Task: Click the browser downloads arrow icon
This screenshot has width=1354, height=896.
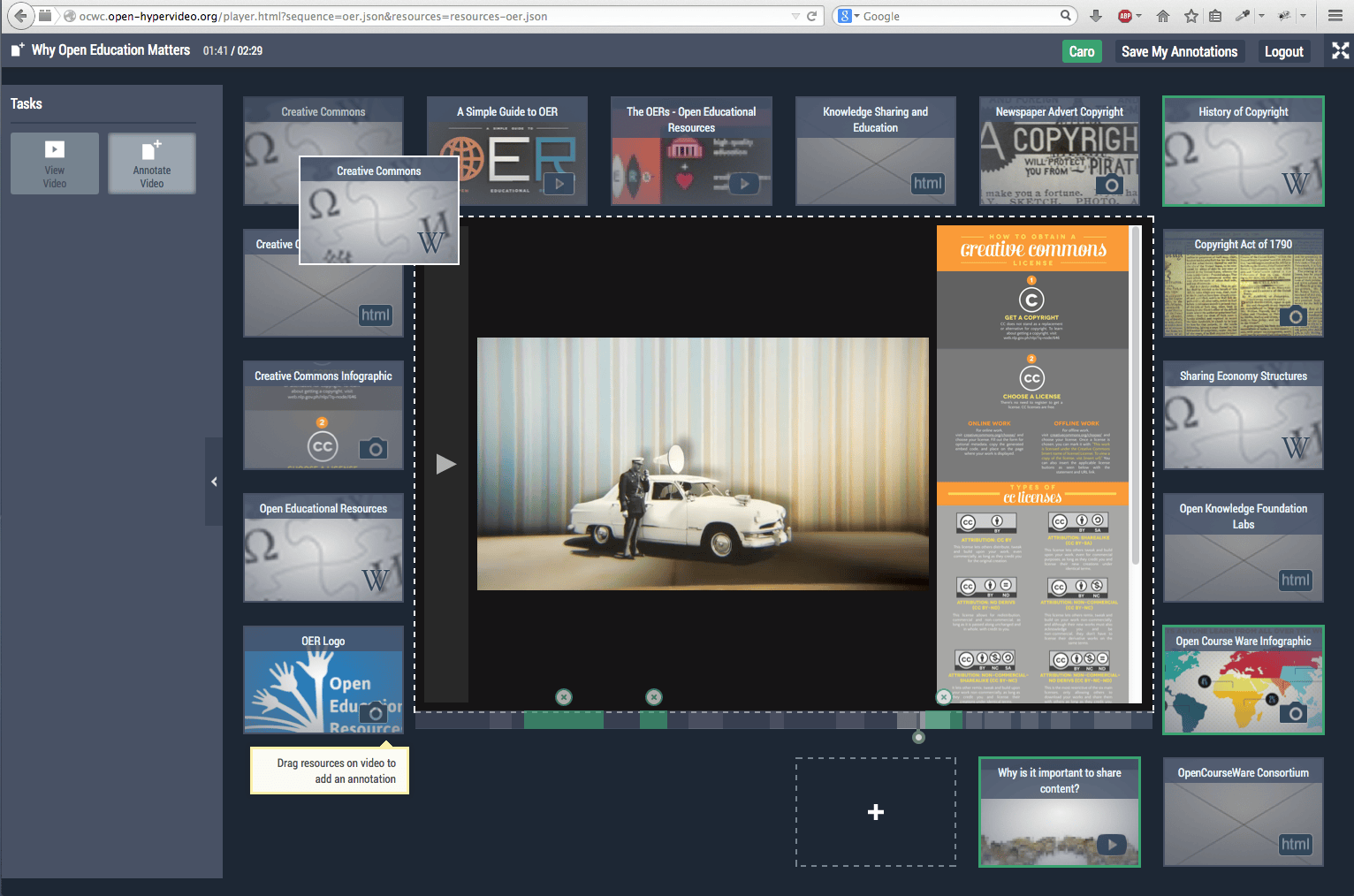Action: [x=1096, y=16]
